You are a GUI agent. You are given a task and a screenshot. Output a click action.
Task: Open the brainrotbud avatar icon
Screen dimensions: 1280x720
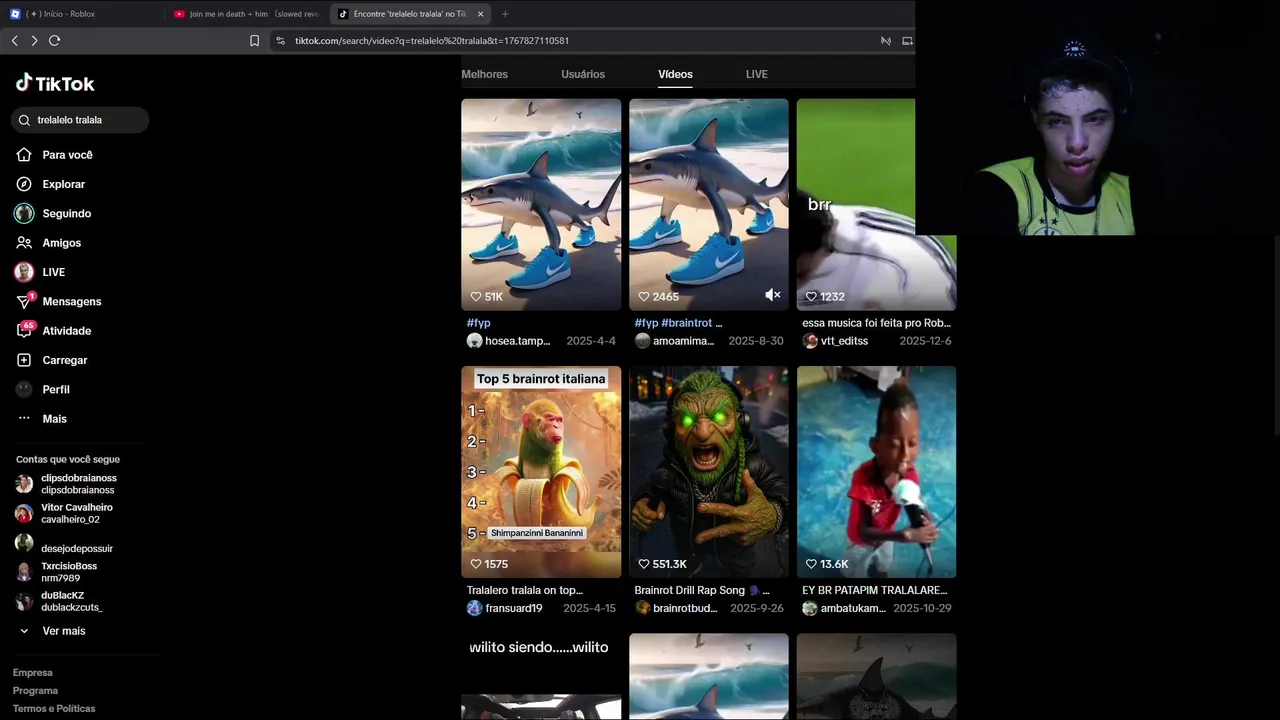pyautogui.click(x=642, y=608)
